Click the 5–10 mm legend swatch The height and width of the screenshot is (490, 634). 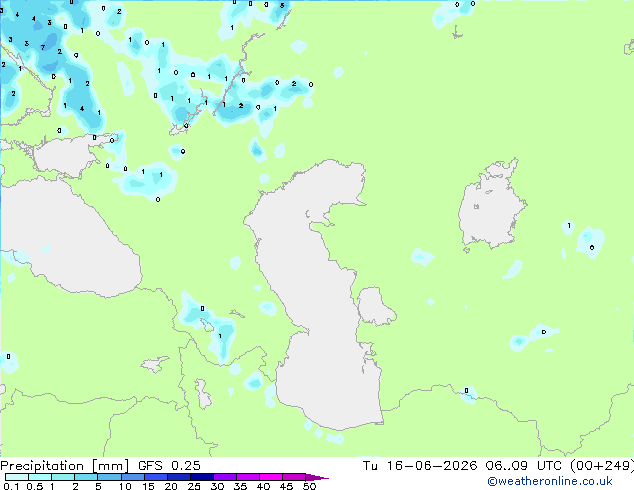(109, 477)
